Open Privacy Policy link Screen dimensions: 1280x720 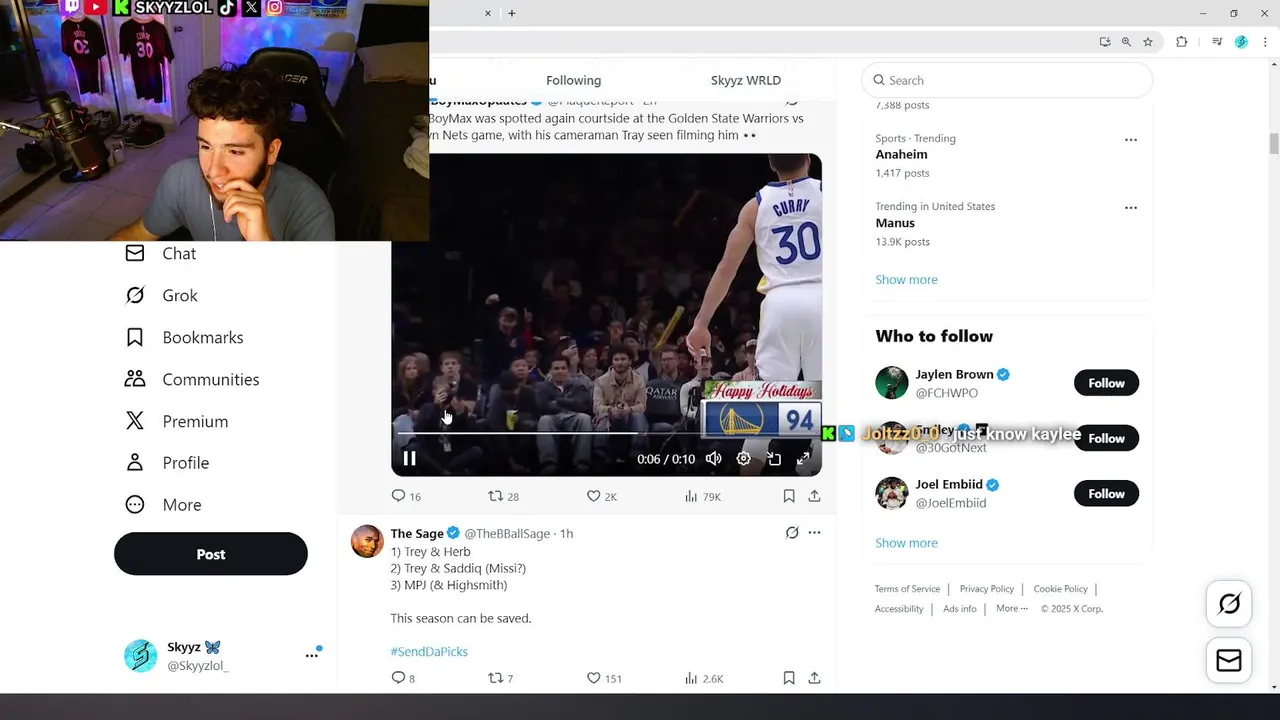(x=987, y=589)
